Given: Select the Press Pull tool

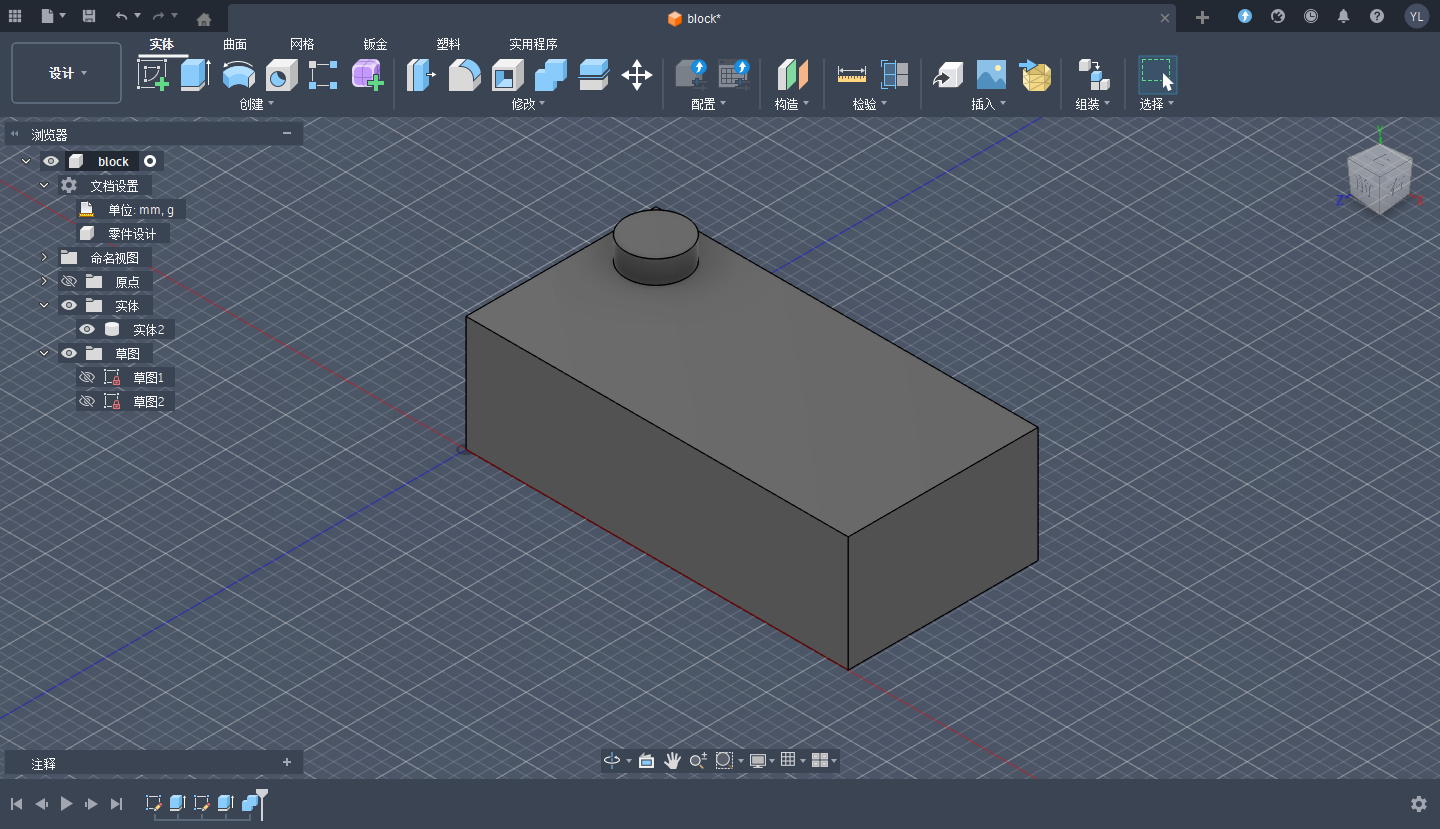Looking at the screenshot, I should [x=421, y=75].
